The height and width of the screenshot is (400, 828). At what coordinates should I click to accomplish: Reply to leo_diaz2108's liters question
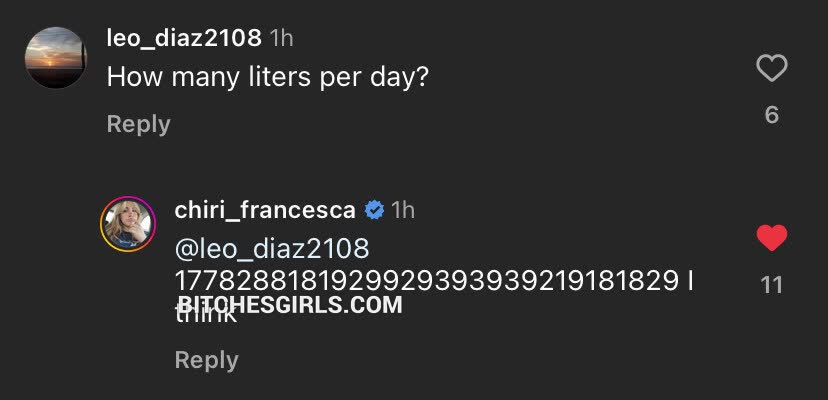(138, 124)
